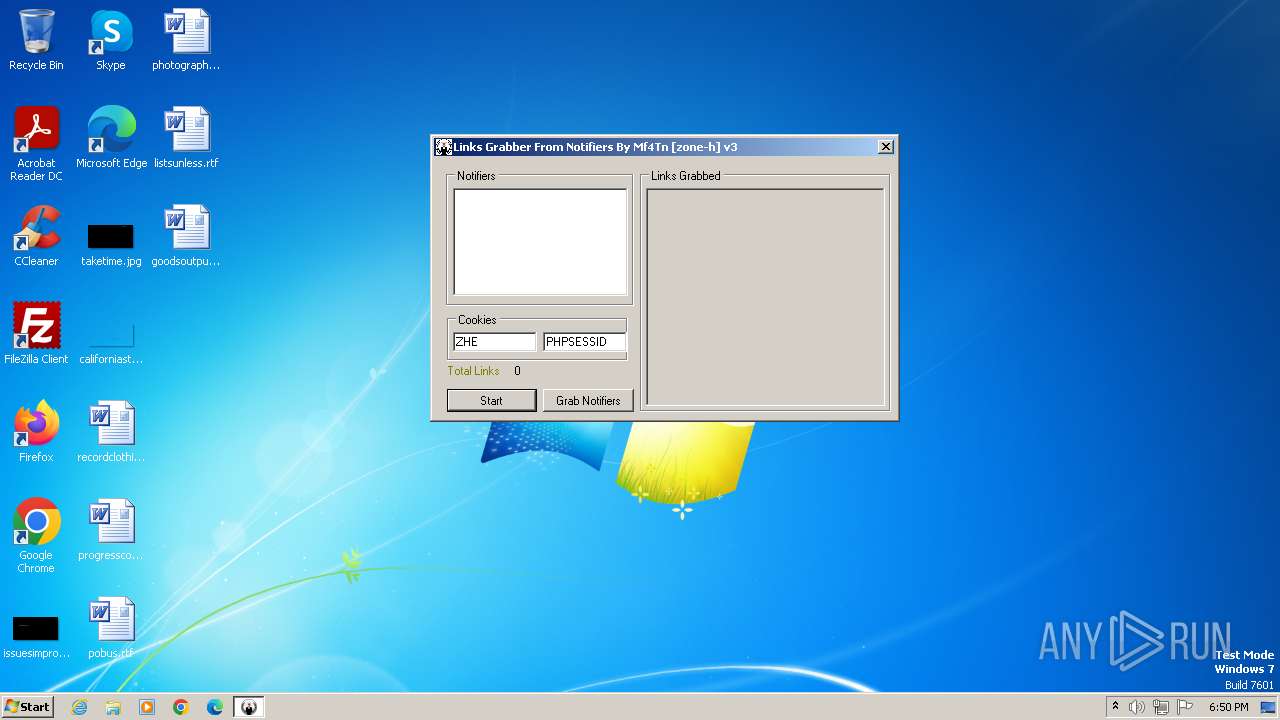Select the issuesimpro file icon
The width and height of the screenshot is (1280, 720).
click(36, 637)
